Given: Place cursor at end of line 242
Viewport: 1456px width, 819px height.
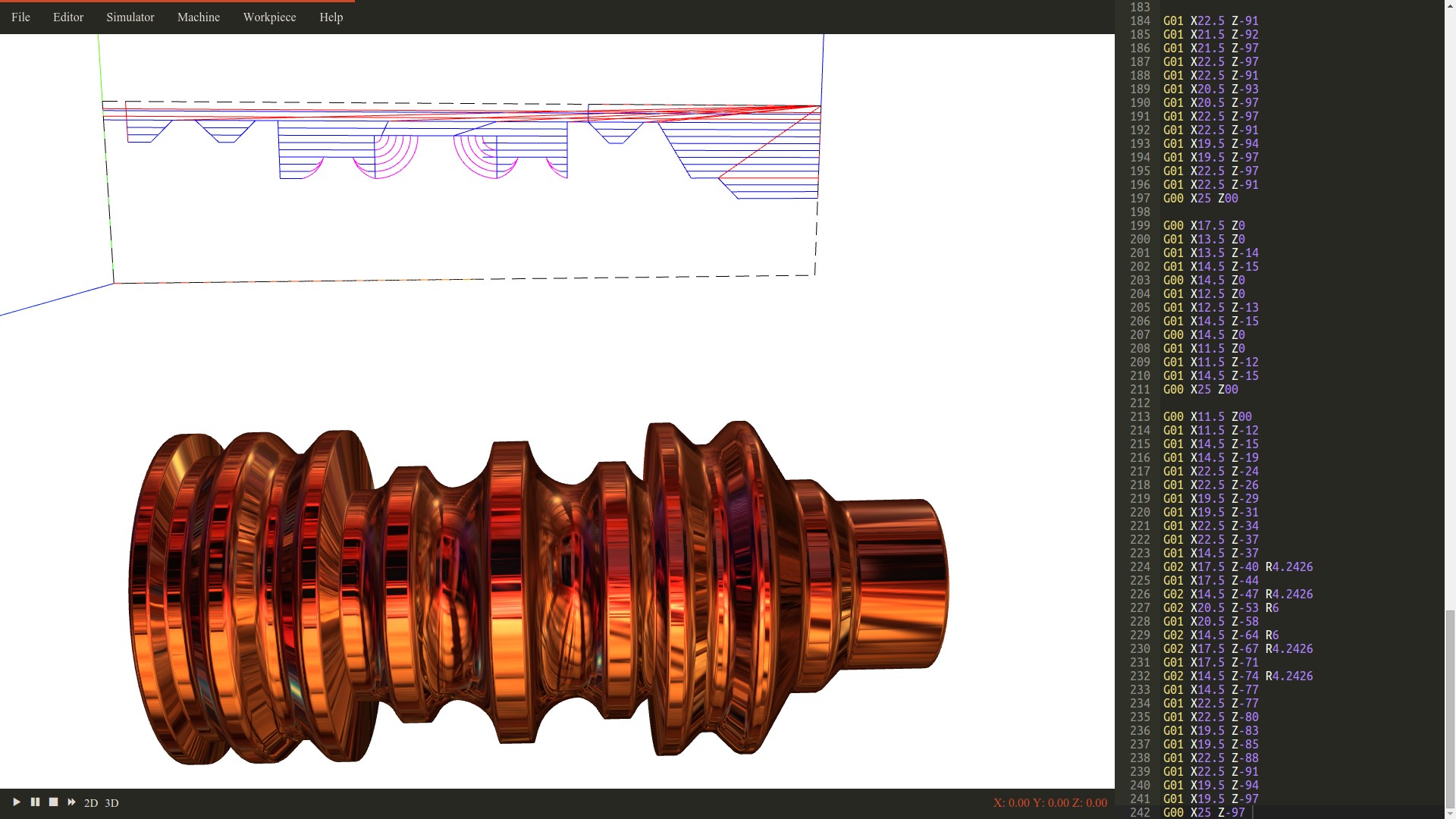Looking at the screenshot, I should point(1253,812).
